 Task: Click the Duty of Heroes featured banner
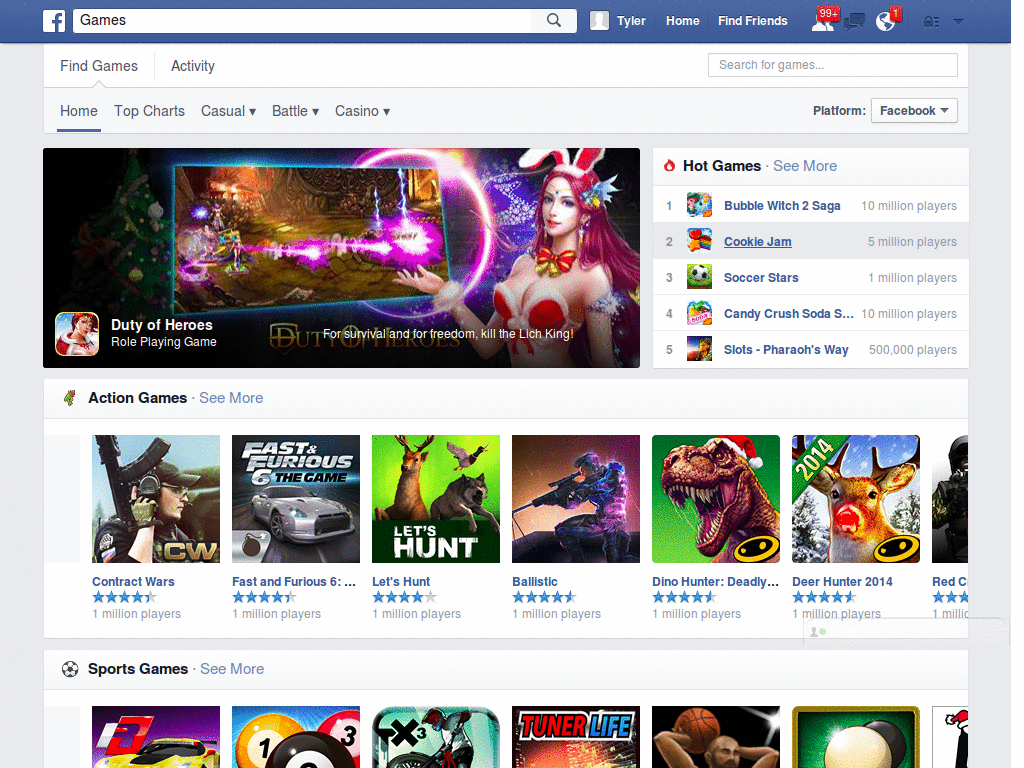point(342,258)
